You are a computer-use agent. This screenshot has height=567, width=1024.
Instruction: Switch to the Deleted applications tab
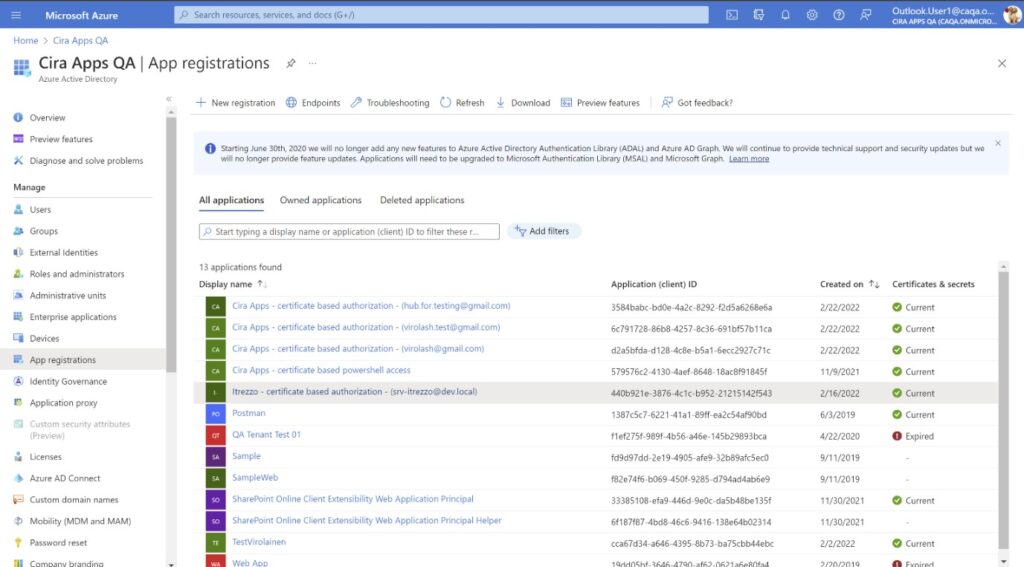pos(422,201)
